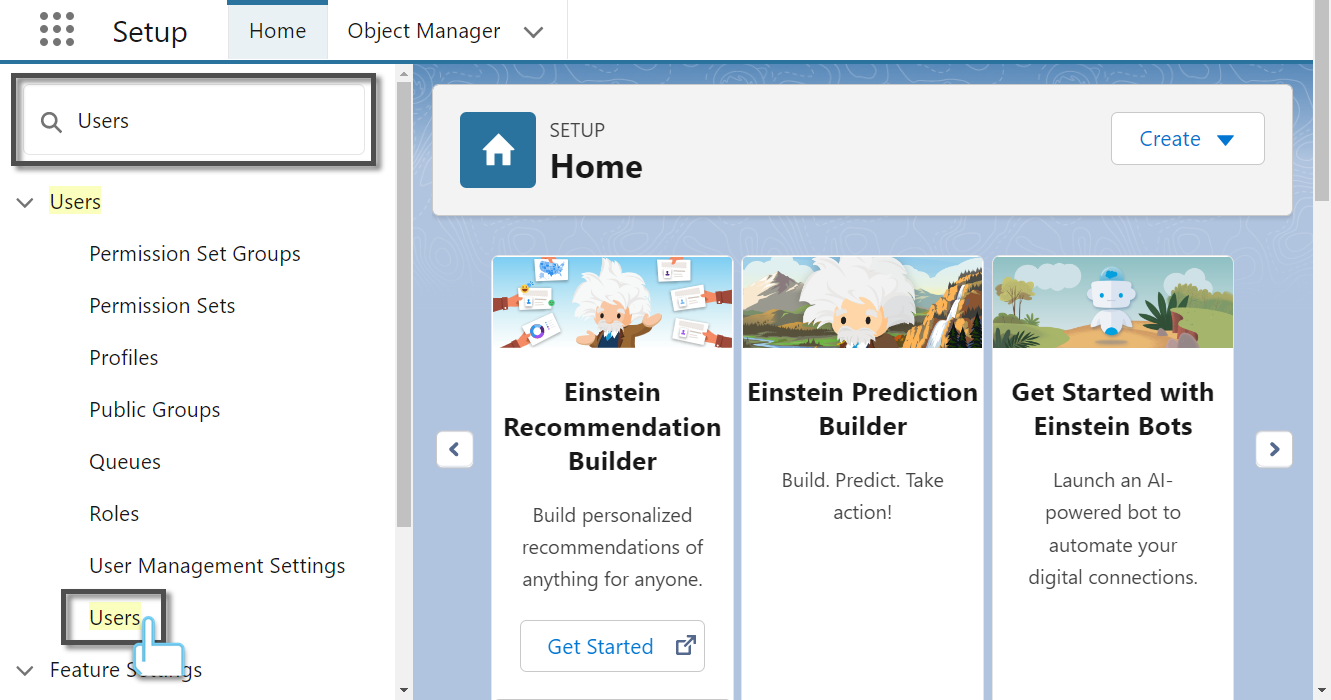
Task: Click the Home page heading
Action: [596, 166]
